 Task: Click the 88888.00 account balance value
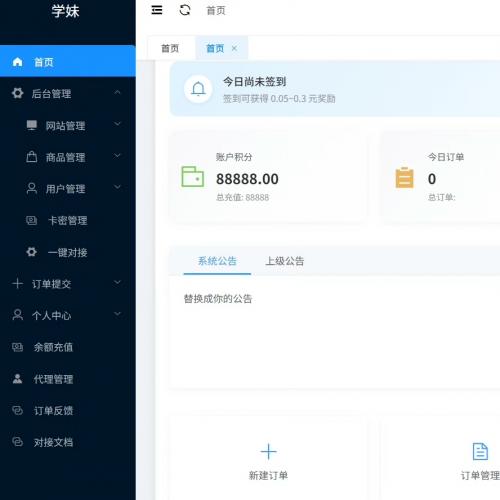[x=247, y=179]
